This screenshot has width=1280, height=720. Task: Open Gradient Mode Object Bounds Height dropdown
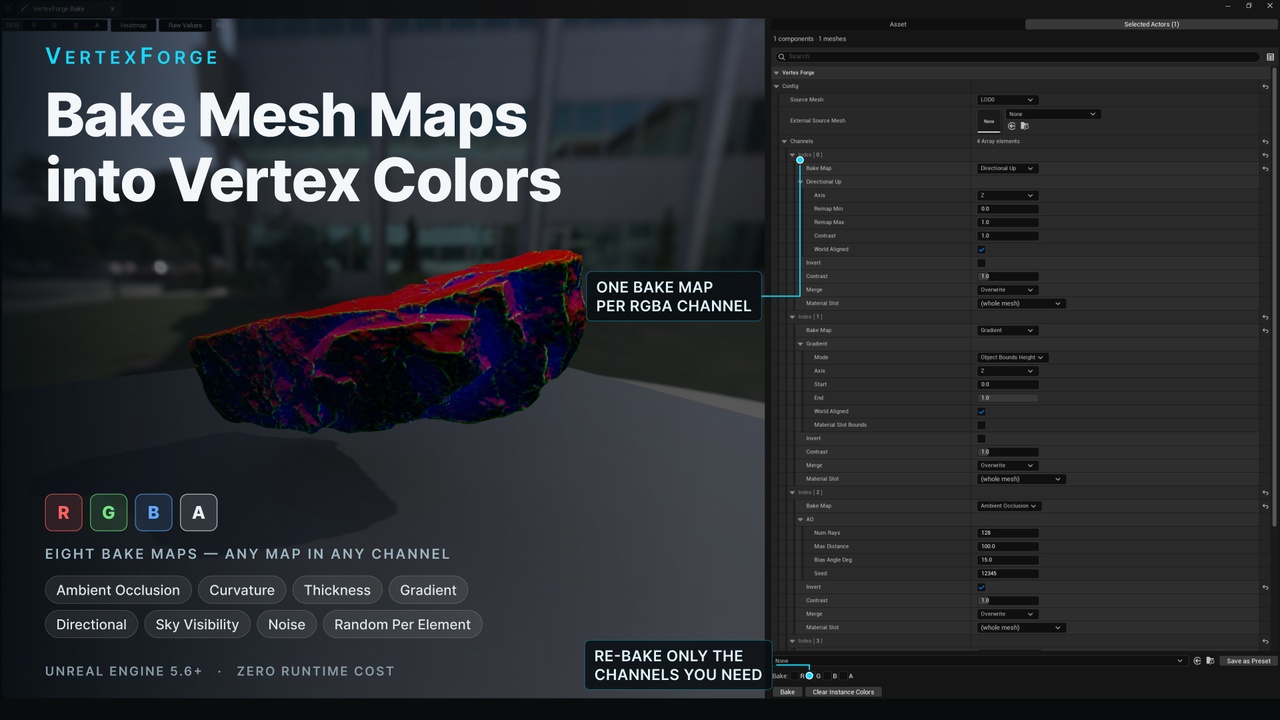point(1012,357)
